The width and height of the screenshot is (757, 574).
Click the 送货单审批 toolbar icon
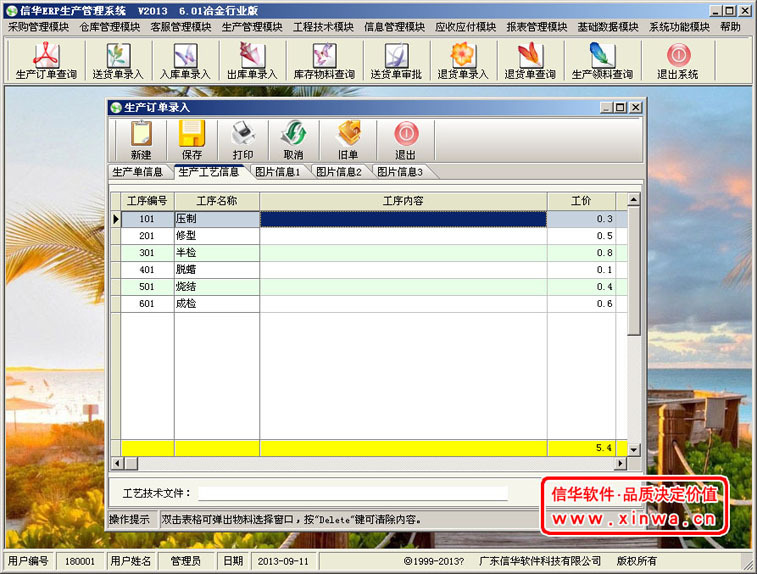tap(396, 60)
